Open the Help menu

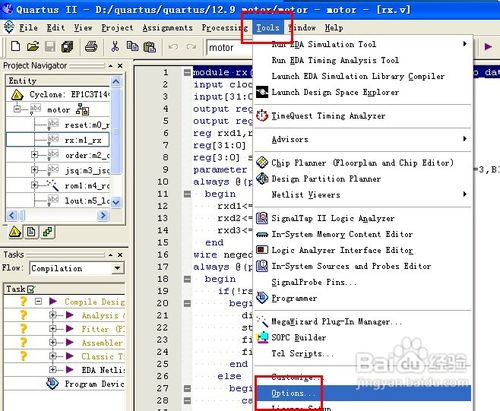(334, 28)
